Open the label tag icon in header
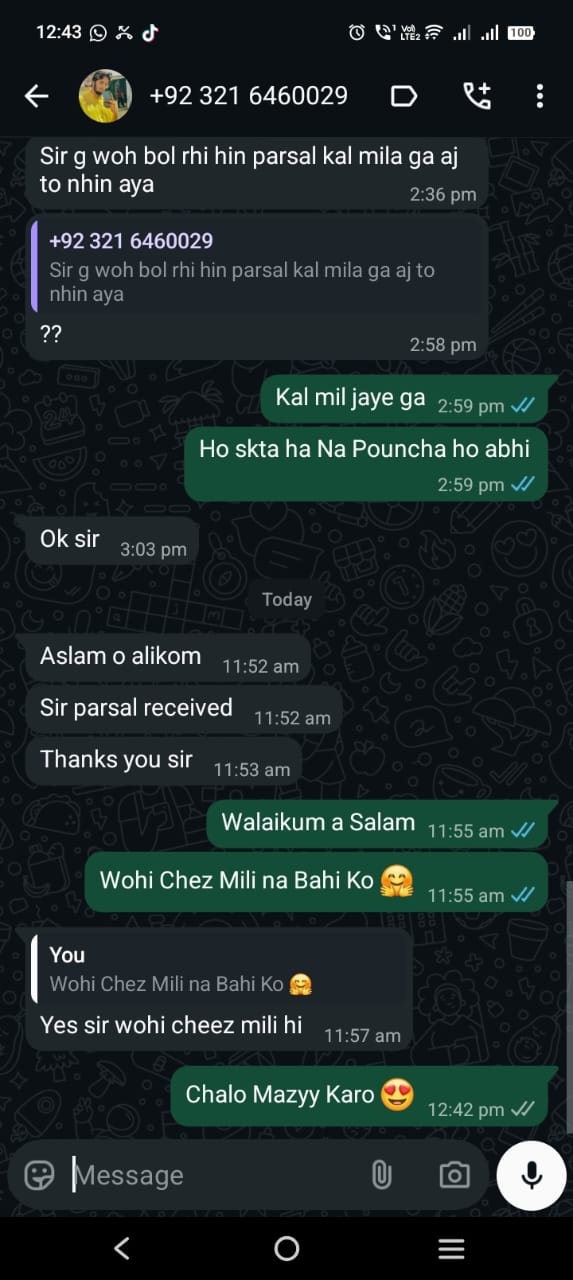This screenshot has width=573, height=1280. click(403, 96)
